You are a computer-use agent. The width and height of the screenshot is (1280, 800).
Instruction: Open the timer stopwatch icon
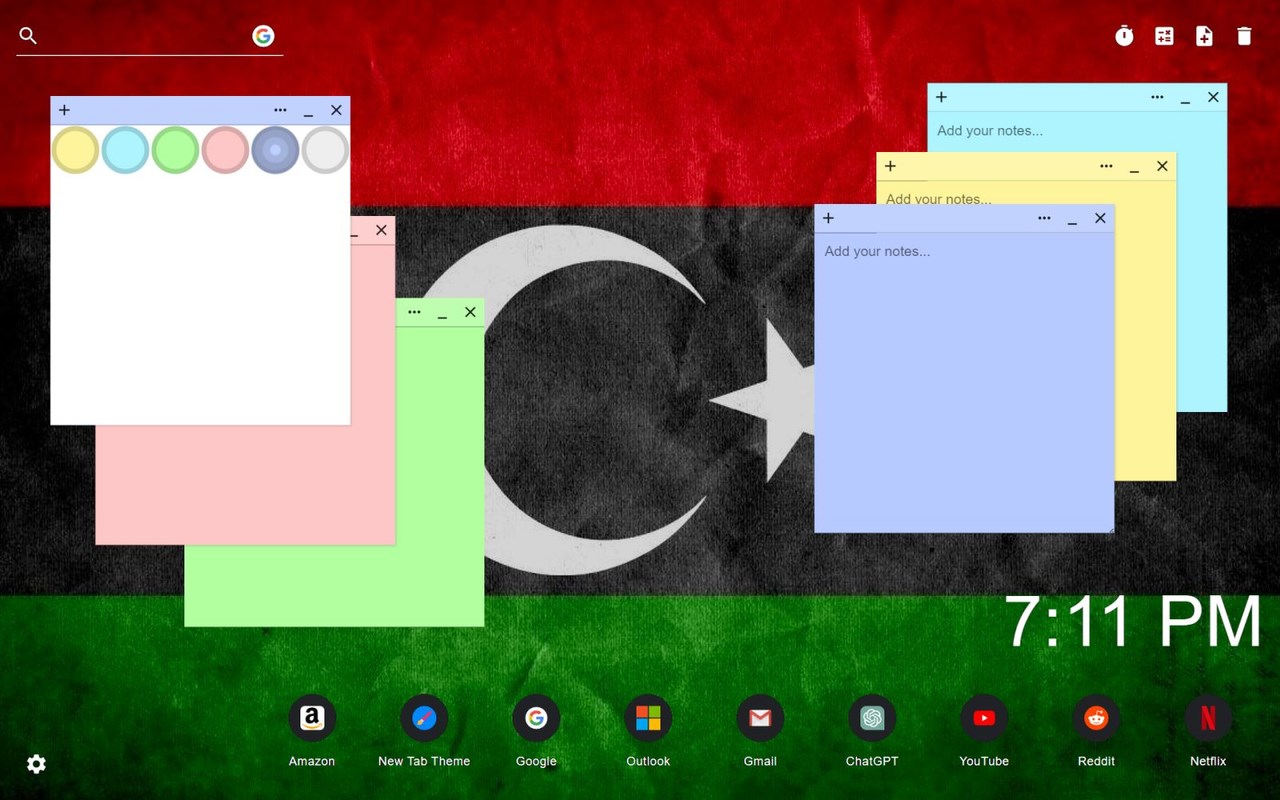[x=1124, y=36]
